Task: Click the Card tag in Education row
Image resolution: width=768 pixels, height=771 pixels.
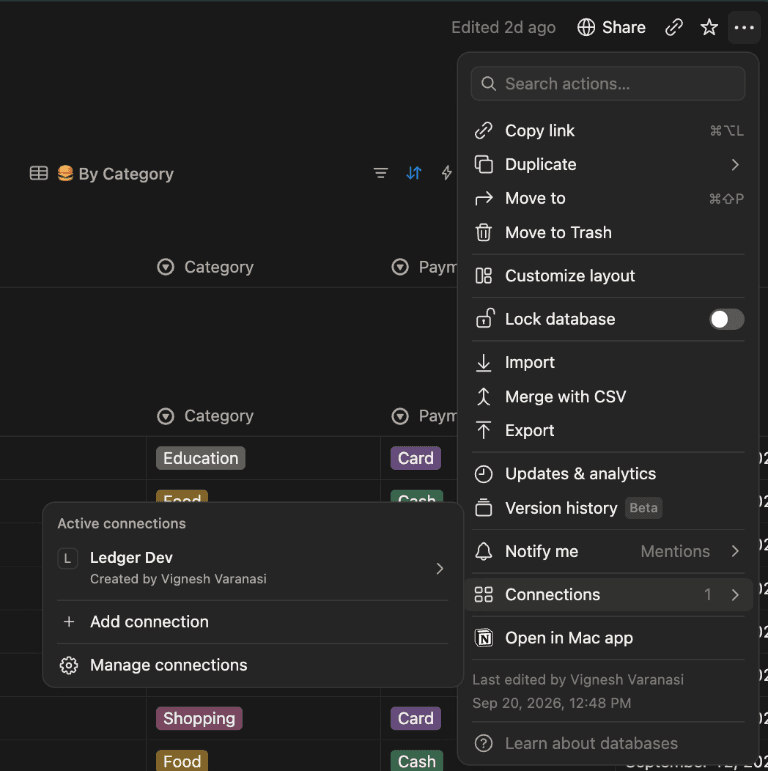Action: 415,458
